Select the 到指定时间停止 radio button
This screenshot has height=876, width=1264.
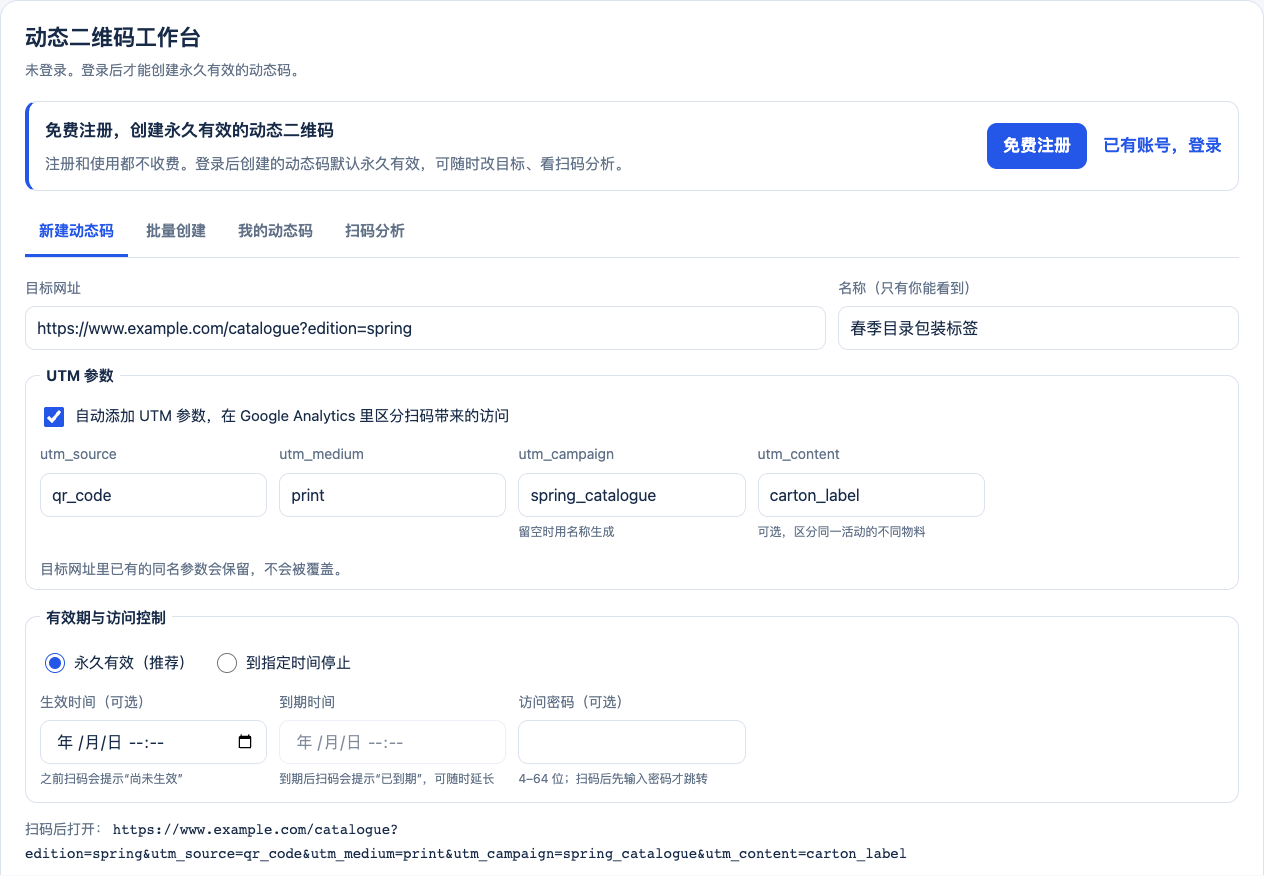click(227, 663)
